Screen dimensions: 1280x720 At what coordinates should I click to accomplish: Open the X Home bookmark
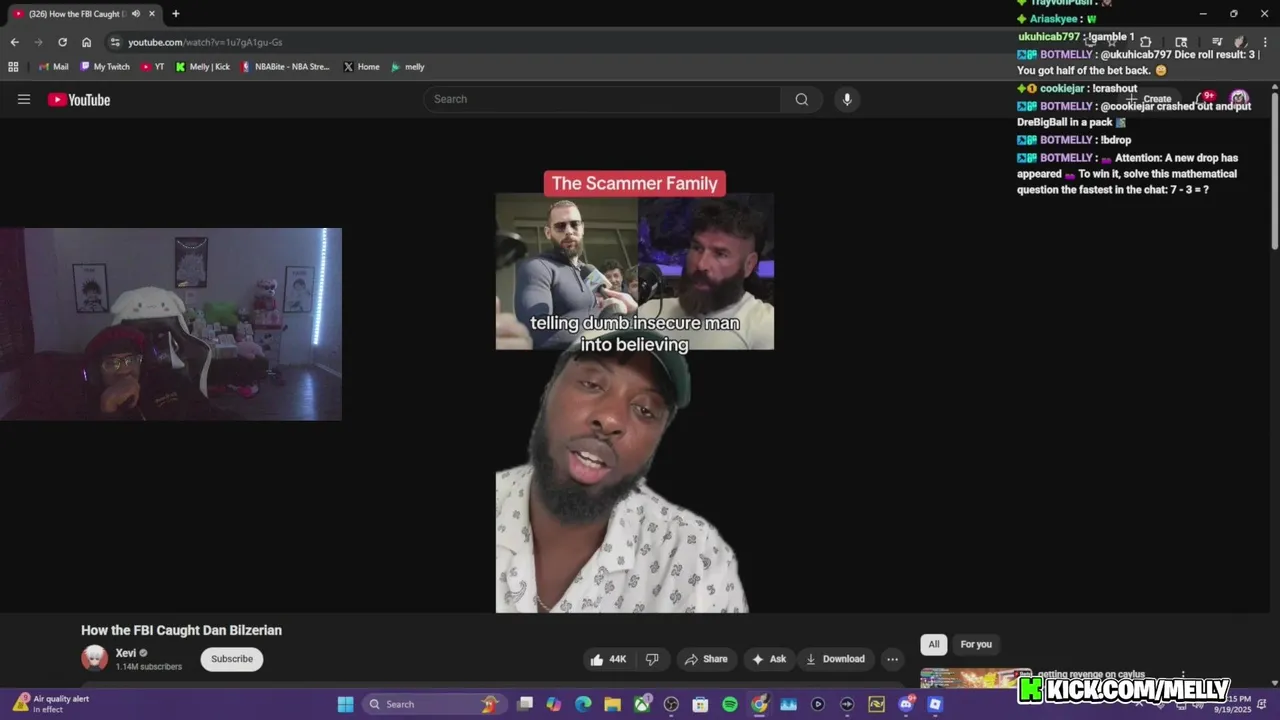tap(362, 67)
